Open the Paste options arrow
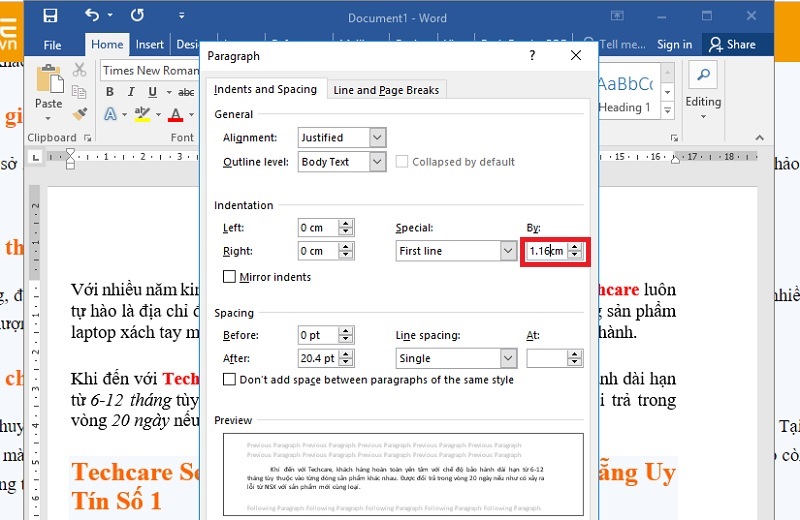Screen dimensions: 800x520 [x=48, y=118]
